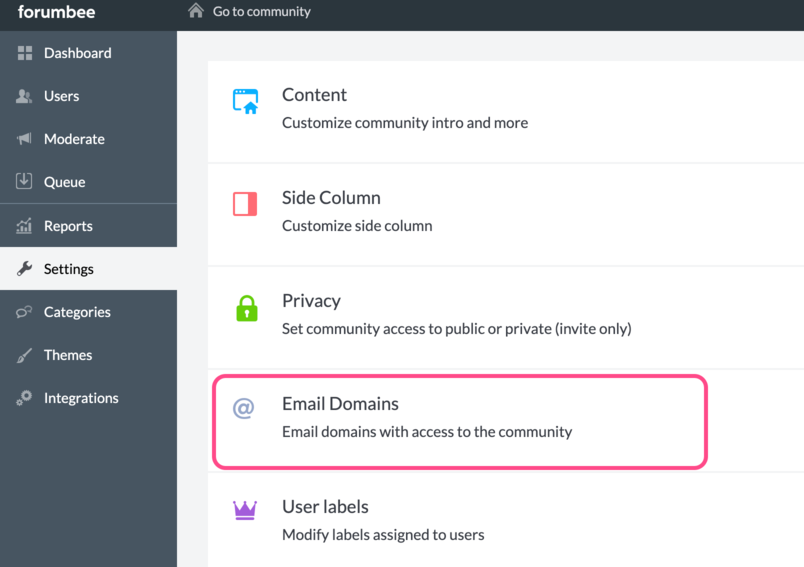Image resolution: width=804 pixels, height=567 pixels.
Task: Select the Reports sidebar entry
Action: click(x=88, y=226)
